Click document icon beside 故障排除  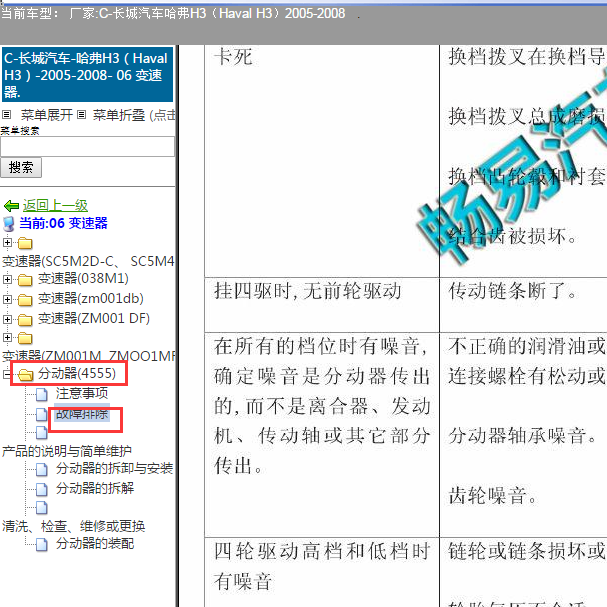pyautogui.click(x=42, y=414)
